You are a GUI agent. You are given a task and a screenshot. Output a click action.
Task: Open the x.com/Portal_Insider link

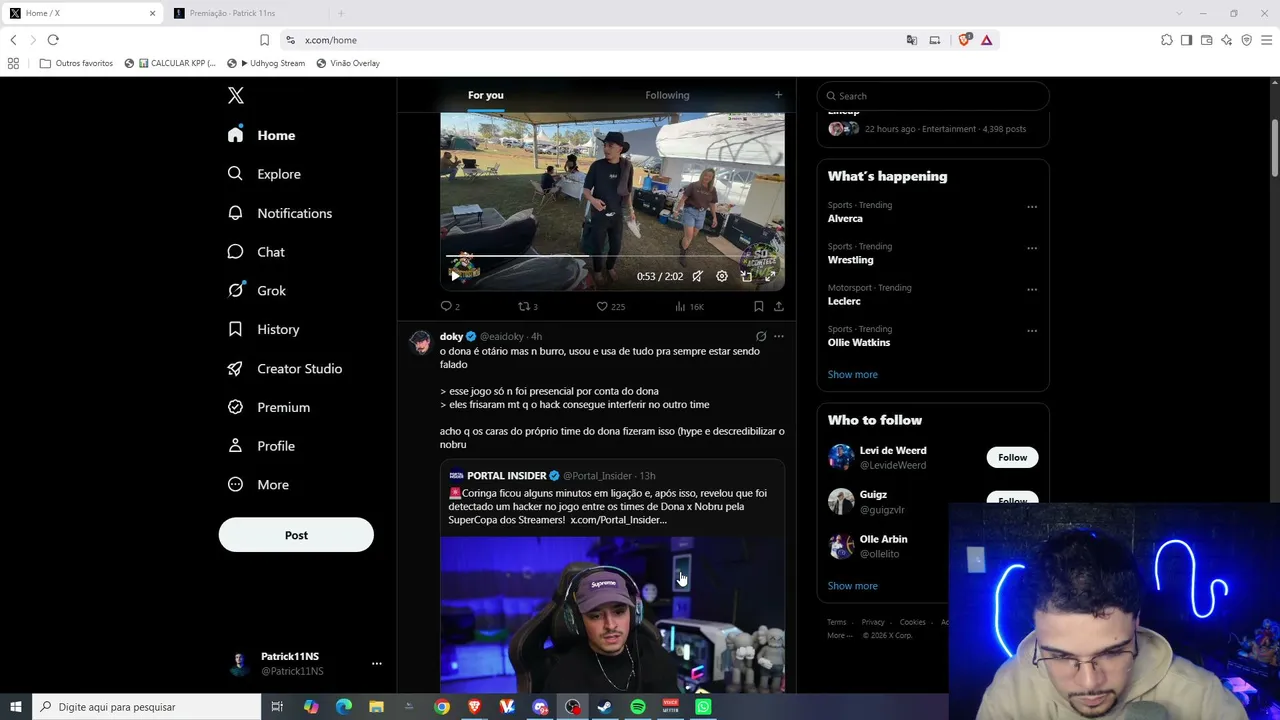point(618,520)
